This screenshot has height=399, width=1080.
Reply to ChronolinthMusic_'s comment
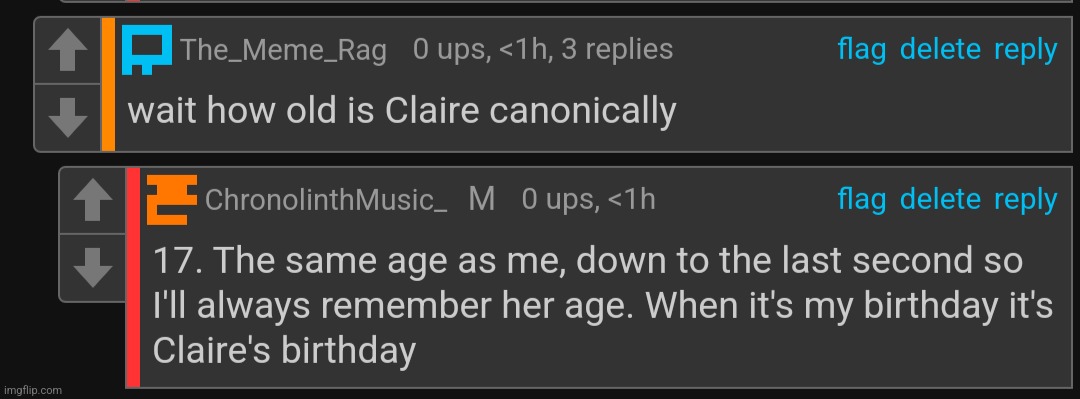(x=1025, y=199)
